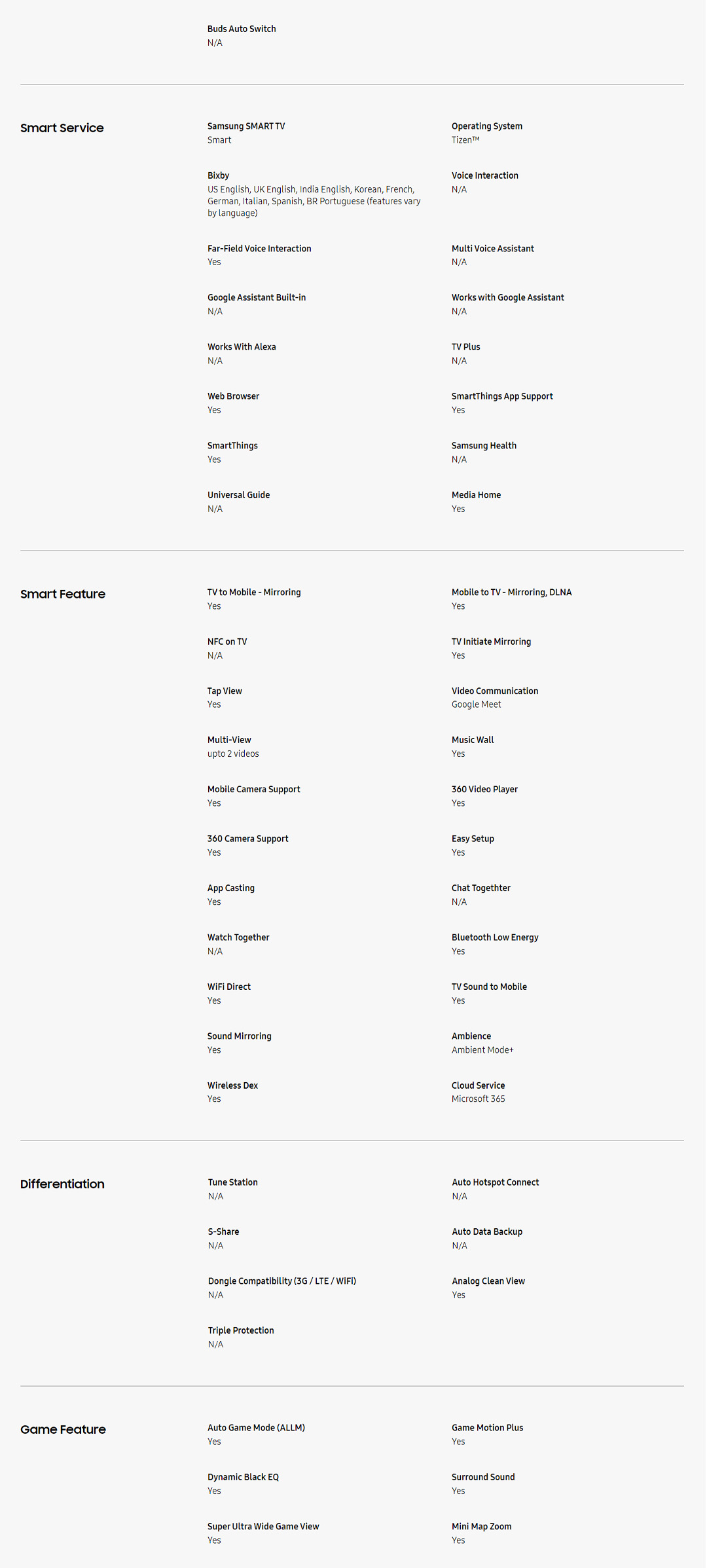
Task: Click the Ambient Mode+ value text
Action: tap(482, 1050)
